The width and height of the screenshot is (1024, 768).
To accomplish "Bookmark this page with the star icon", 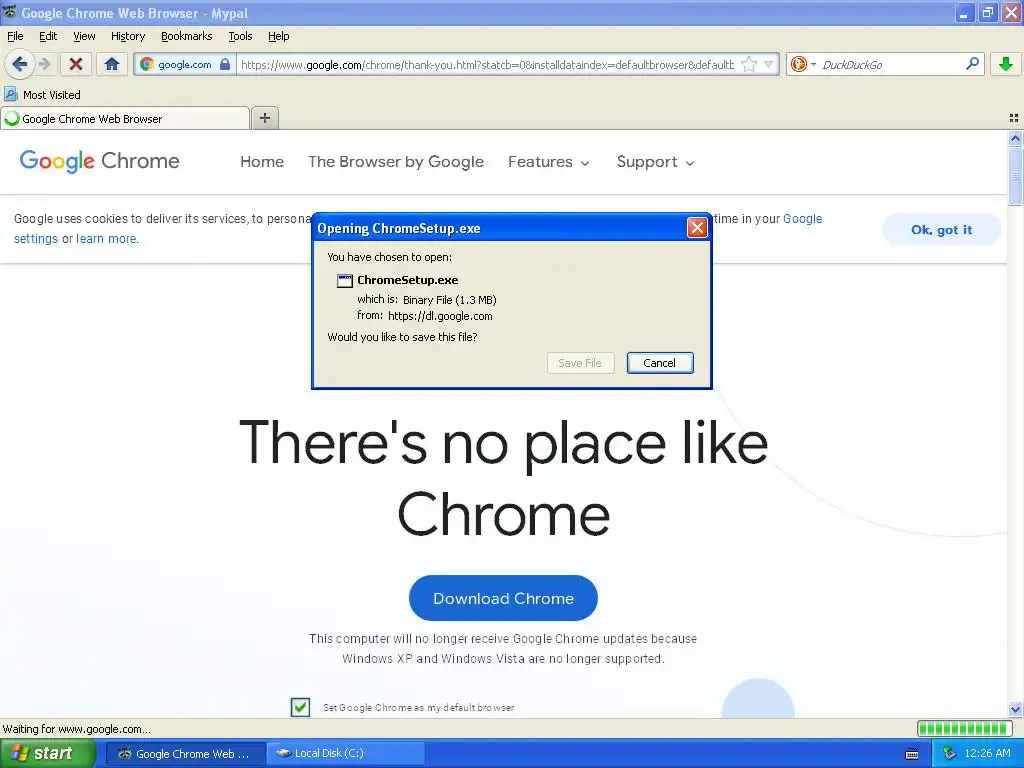I will coord(749,64).
